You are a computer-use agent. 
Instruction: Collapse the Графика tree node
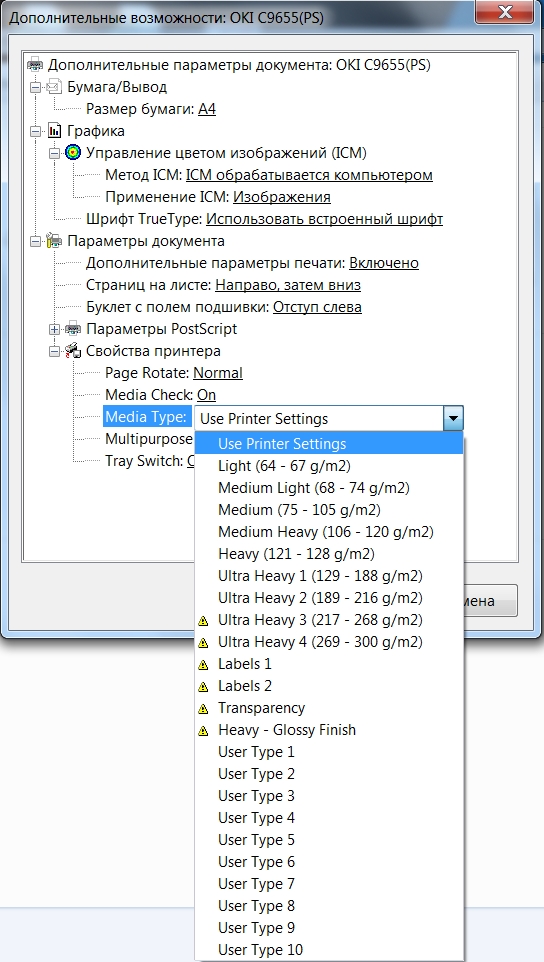36,131
